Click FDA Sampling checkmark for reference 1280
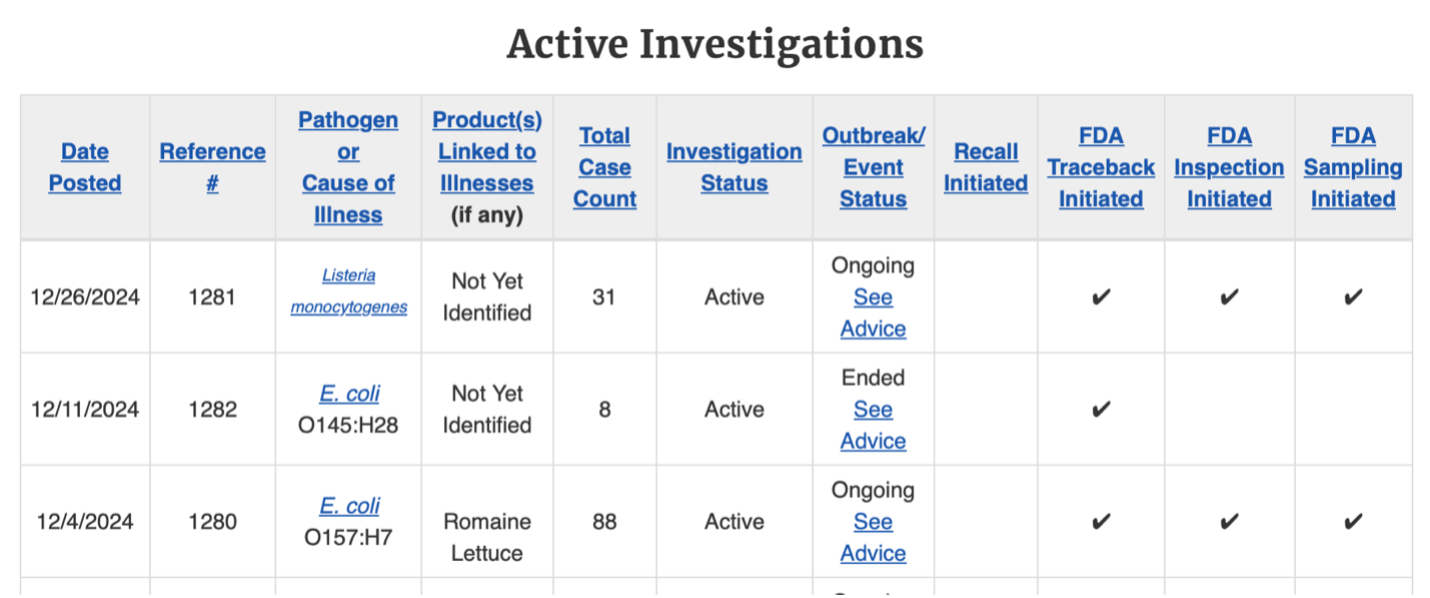The image size is (1430, 598). [x=1352, y=521]
